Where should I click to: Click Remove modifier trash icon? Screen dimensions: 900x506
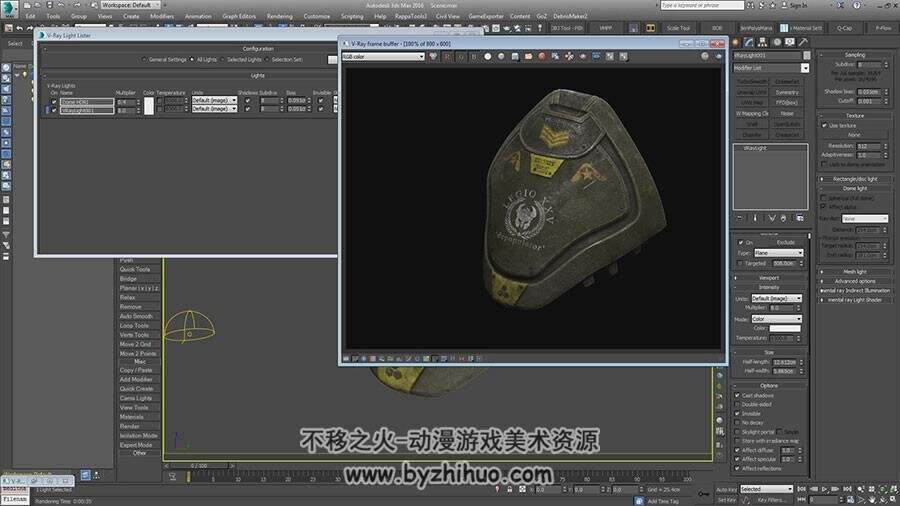tap(783, 218)
